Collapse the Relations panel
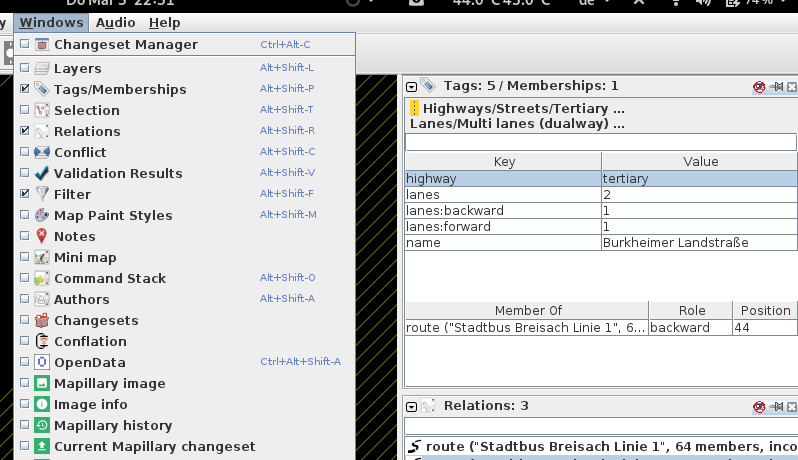 [411, 407]
